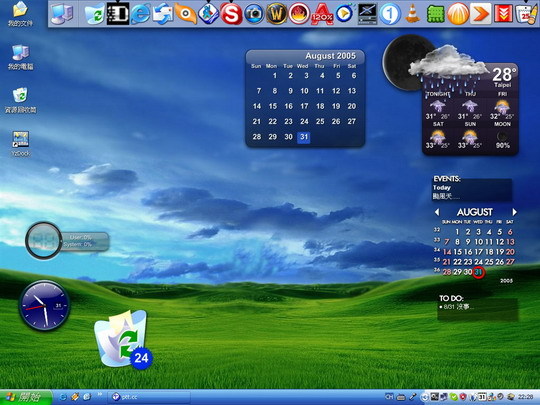This screenshot has height=405, width=540.
Task: Click the 28° Taipei temperature reading
Action: pyautogui.click(x=504, y=74)
